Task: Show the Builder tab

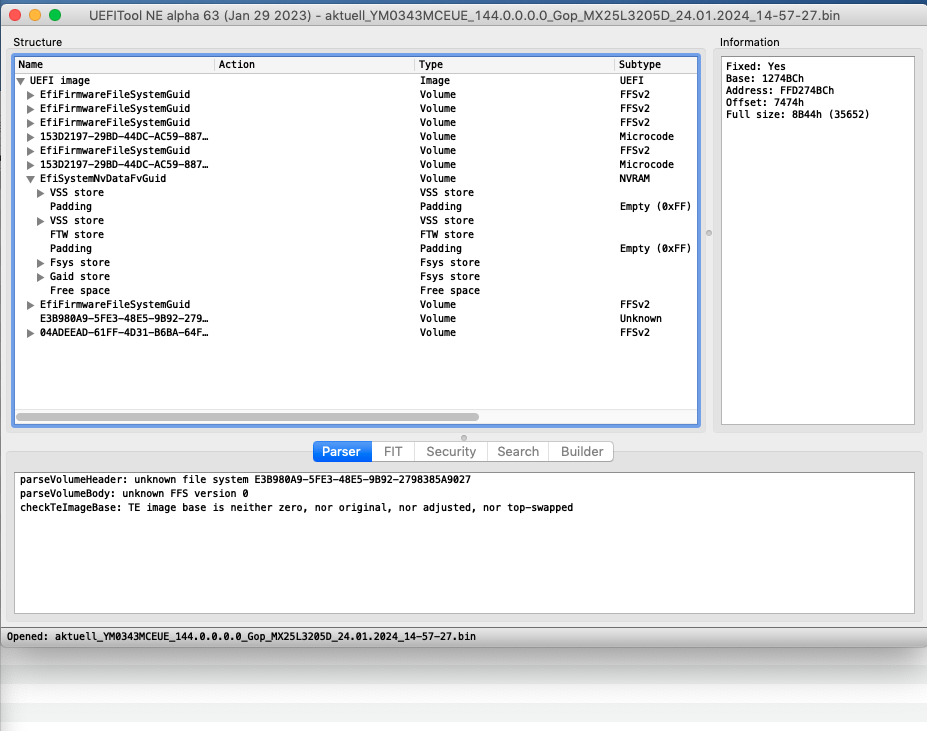Action: tap(582, 451)
